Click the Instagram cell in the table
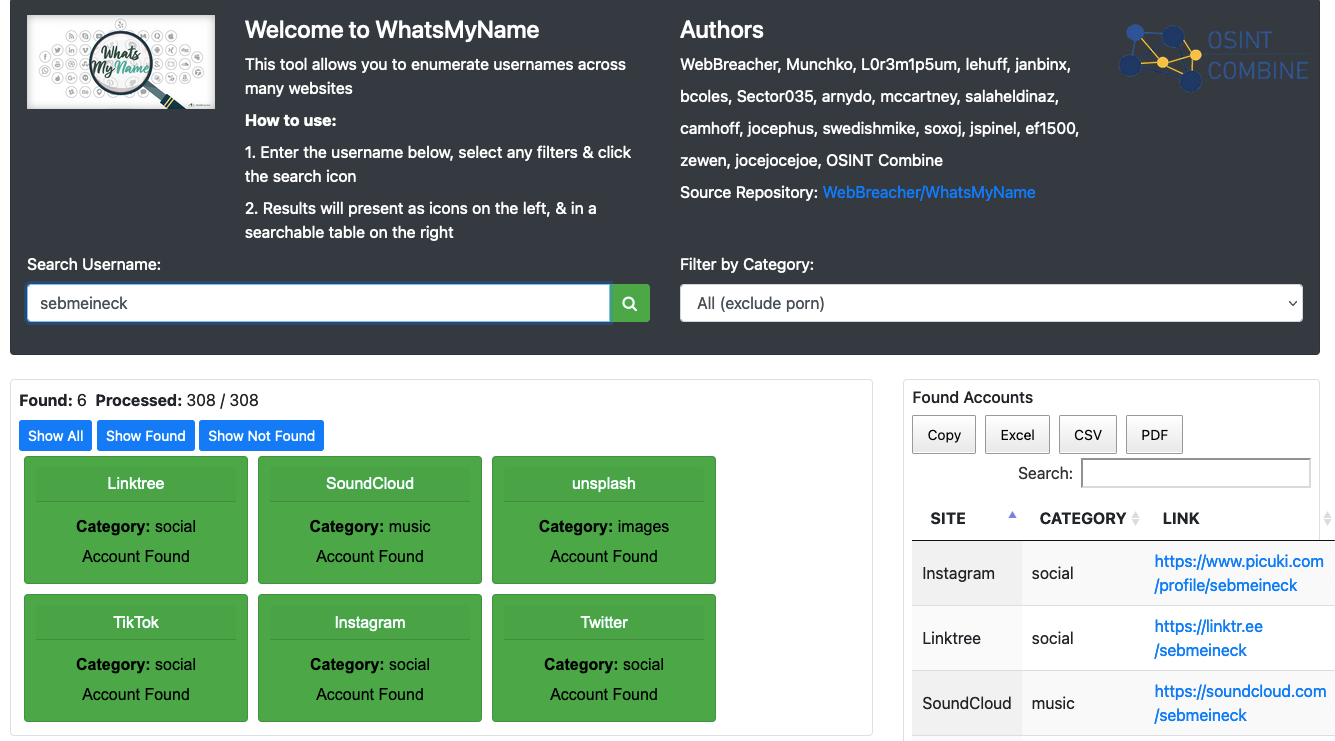Screen dimensions: 1335x741 pos(967,573)
